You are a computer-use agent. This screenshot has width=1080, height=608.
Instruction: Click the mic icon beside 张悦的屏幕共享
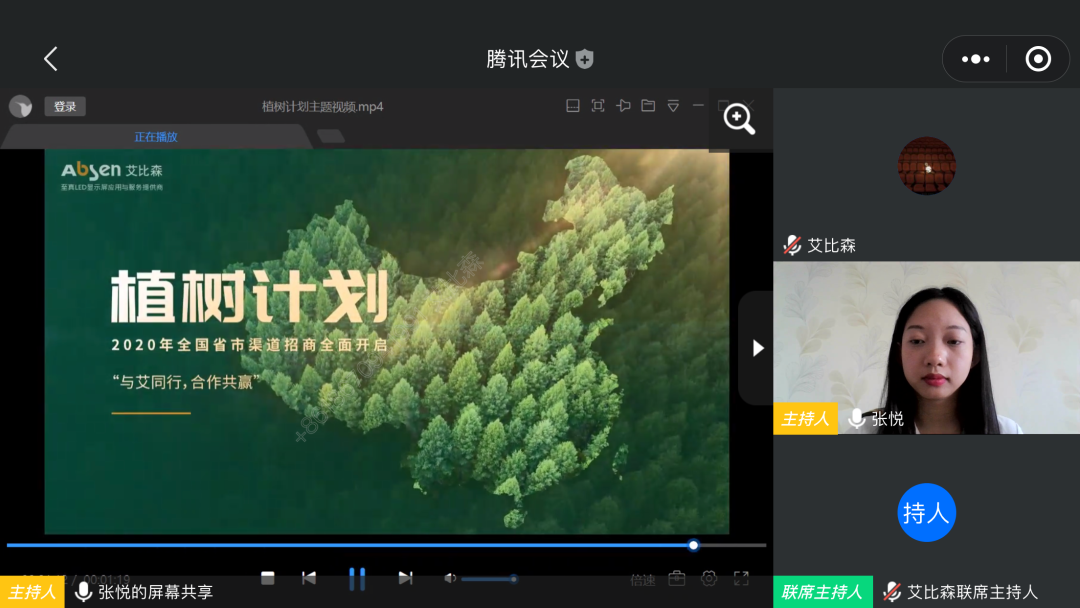(83, 592)
